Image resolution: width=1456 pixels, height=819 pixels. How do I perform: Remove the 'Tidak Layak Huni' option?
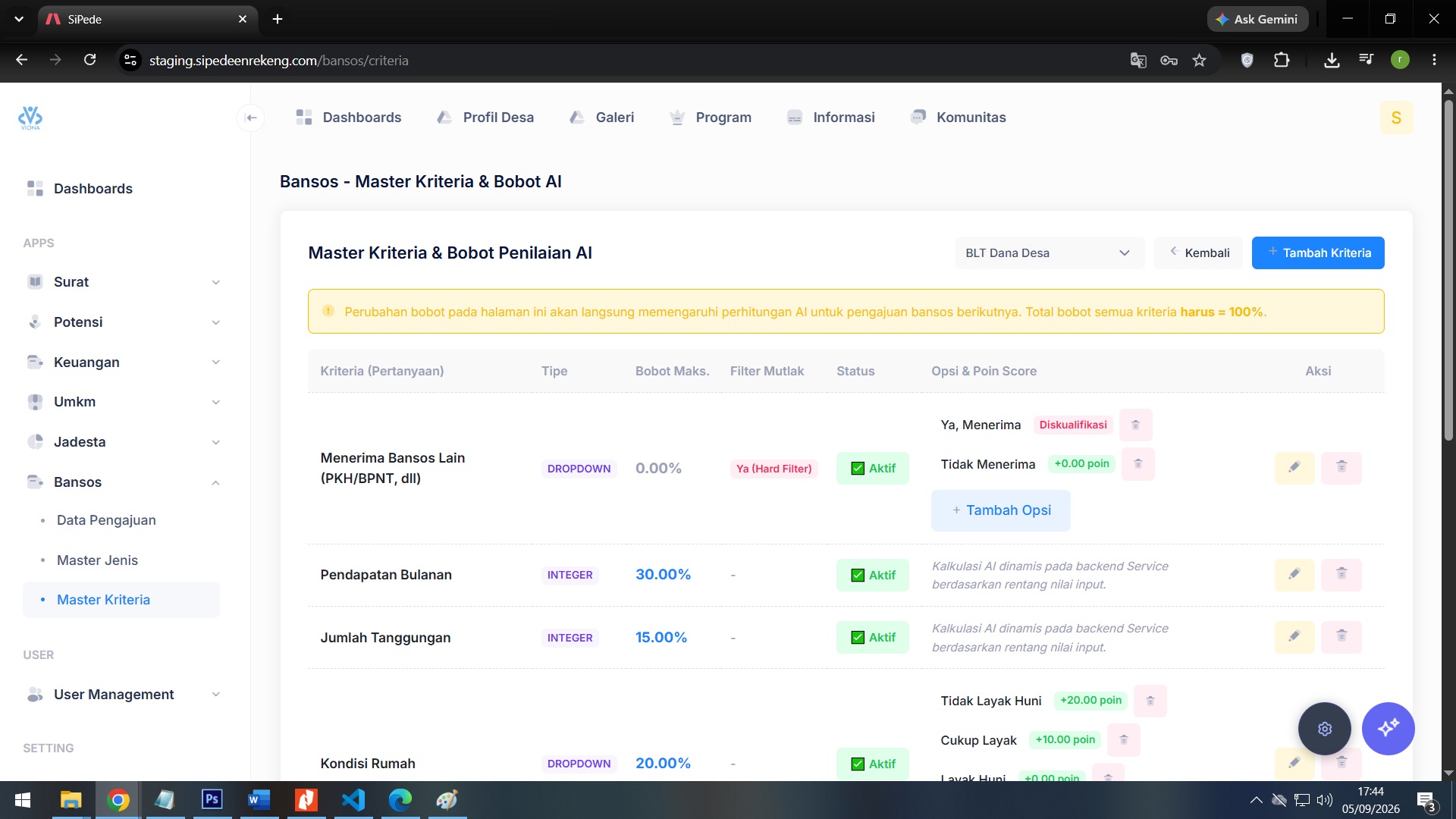[1150, 701]
